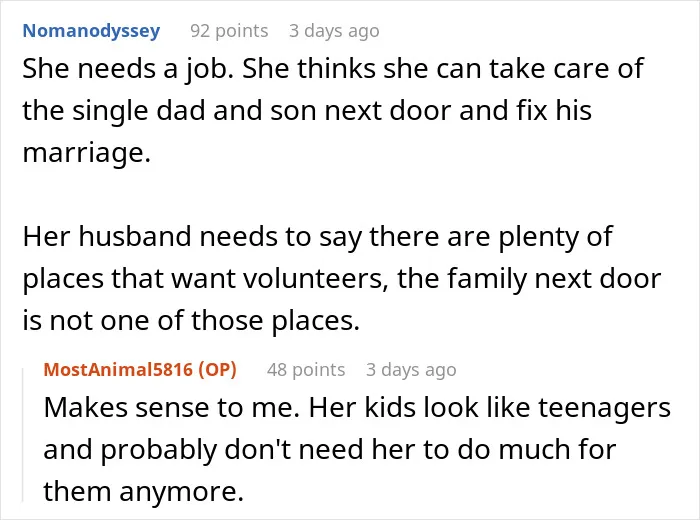Click the line starting "and probably don't need her"

coord(330,450)
